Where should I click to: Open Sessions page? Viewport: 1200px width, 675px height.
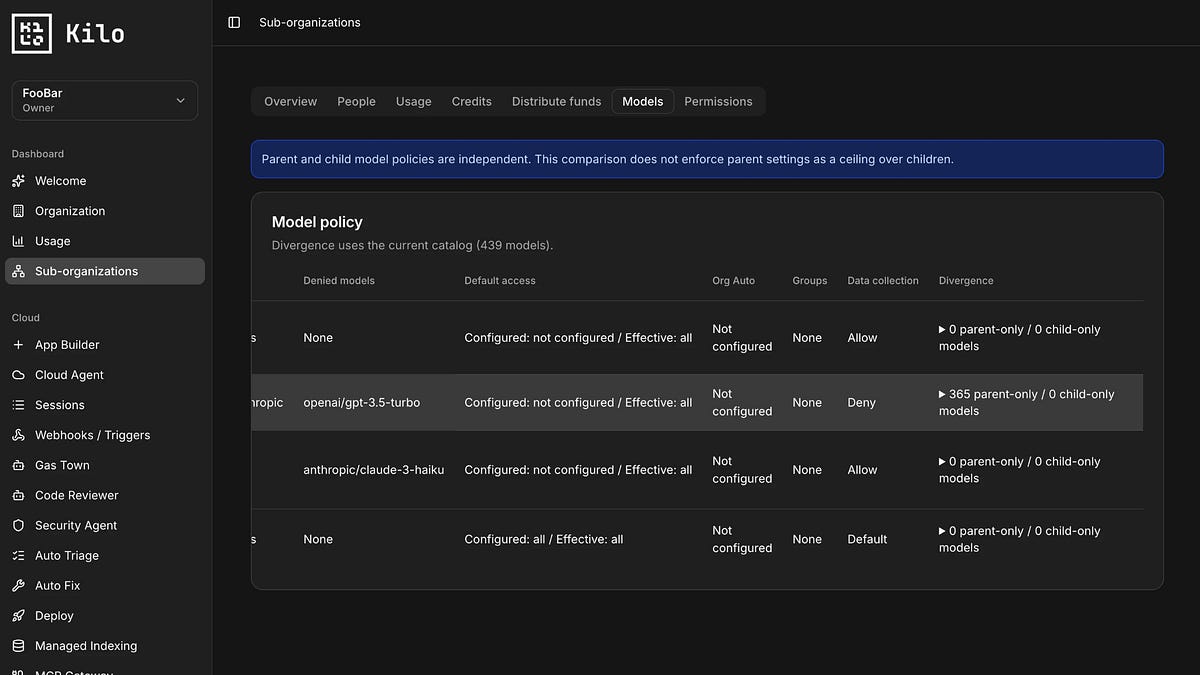pyautogui.click(x=105, y=405)
